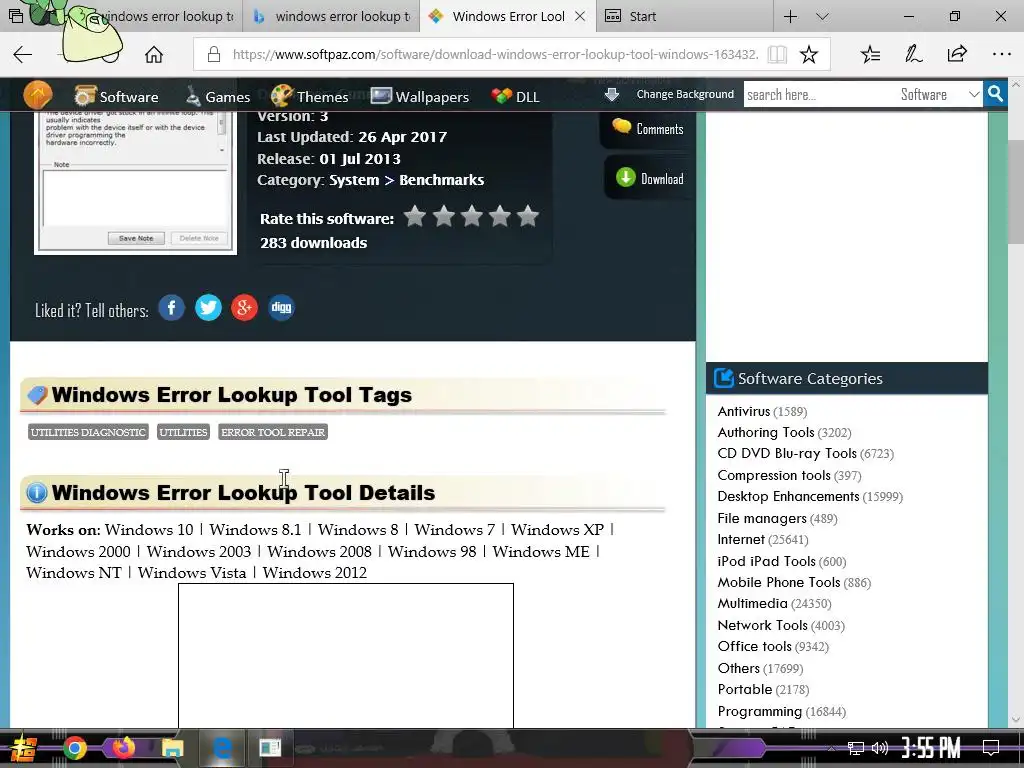The height and width of the screenshot is (768, 1024).
Task: Click the ERROR TOOL REPAIR tag
Action: (x=273, y=432)
